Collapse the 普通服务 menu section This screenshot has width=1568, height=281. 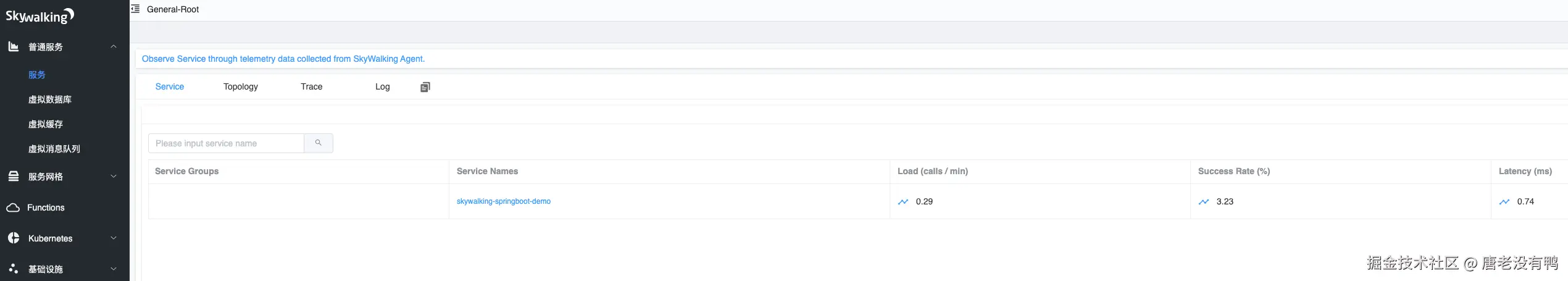[x=114, y=47]
